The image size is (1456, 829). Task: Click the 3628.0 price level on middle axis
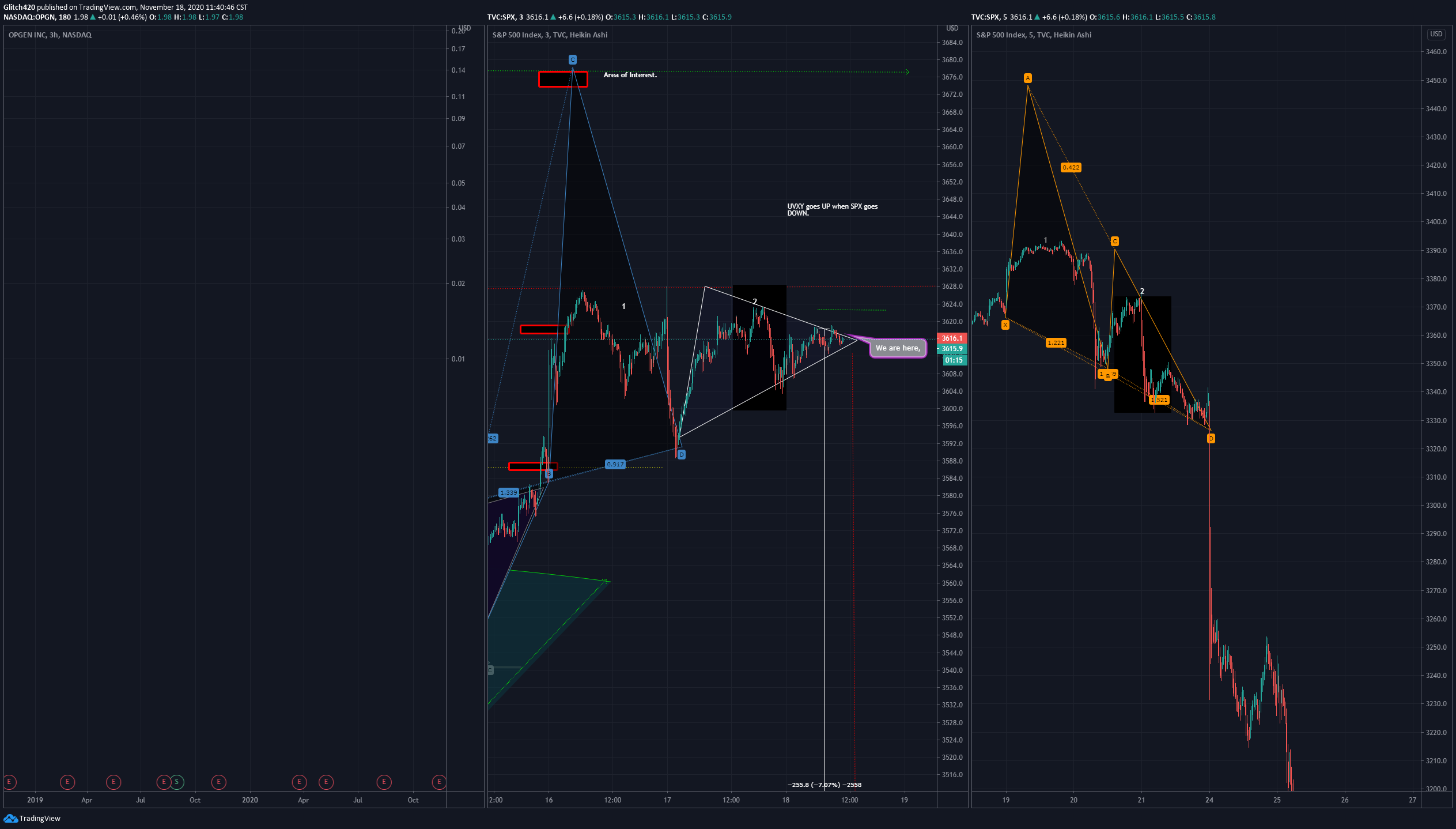(952, 287)
